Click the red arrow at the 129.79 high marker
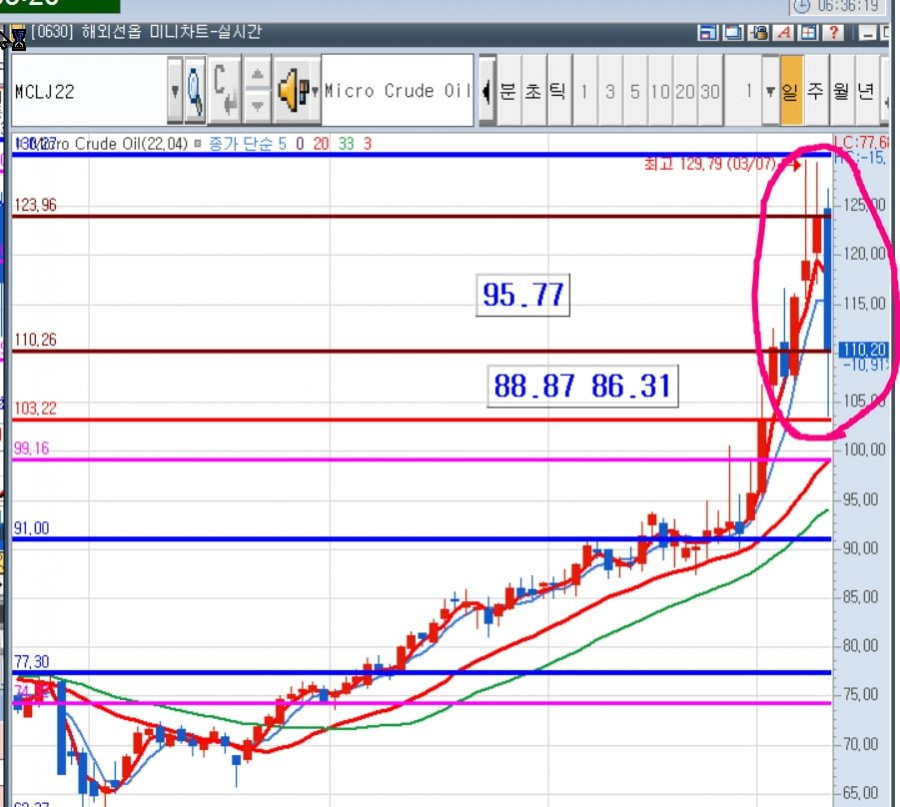 tap(793, 165)
